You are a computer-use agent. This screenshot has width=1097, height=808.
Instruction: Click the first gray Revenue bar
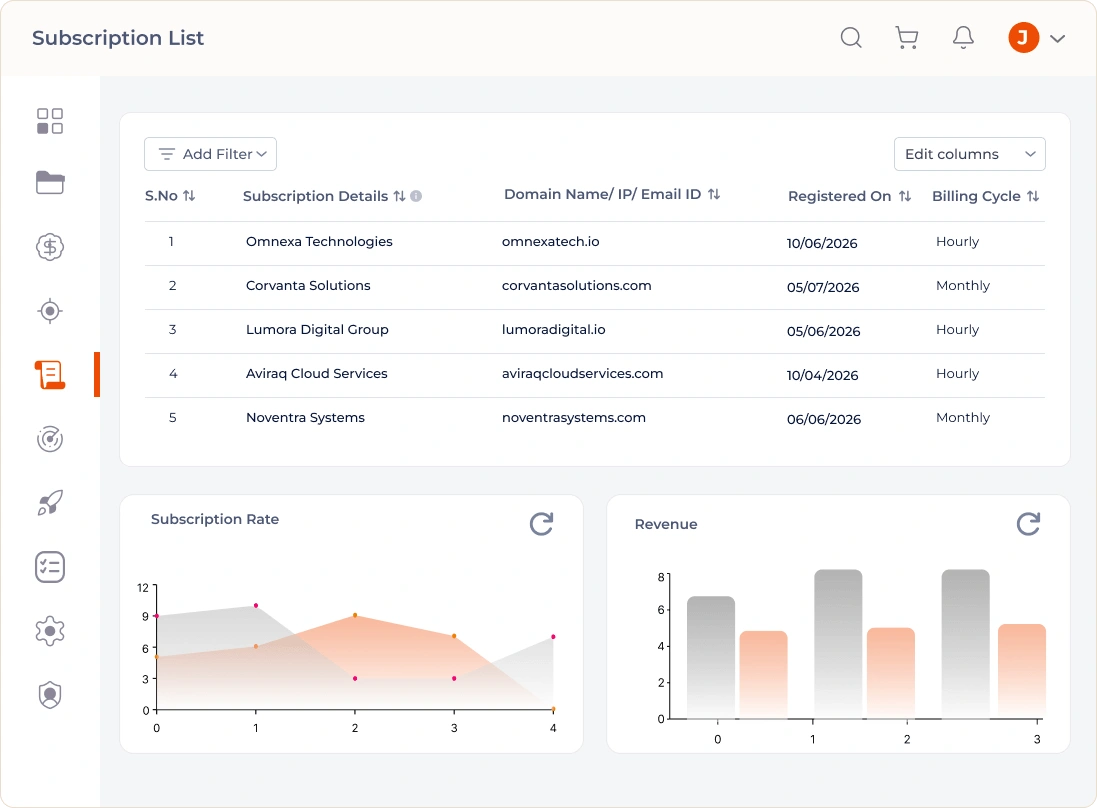[711, 657]
